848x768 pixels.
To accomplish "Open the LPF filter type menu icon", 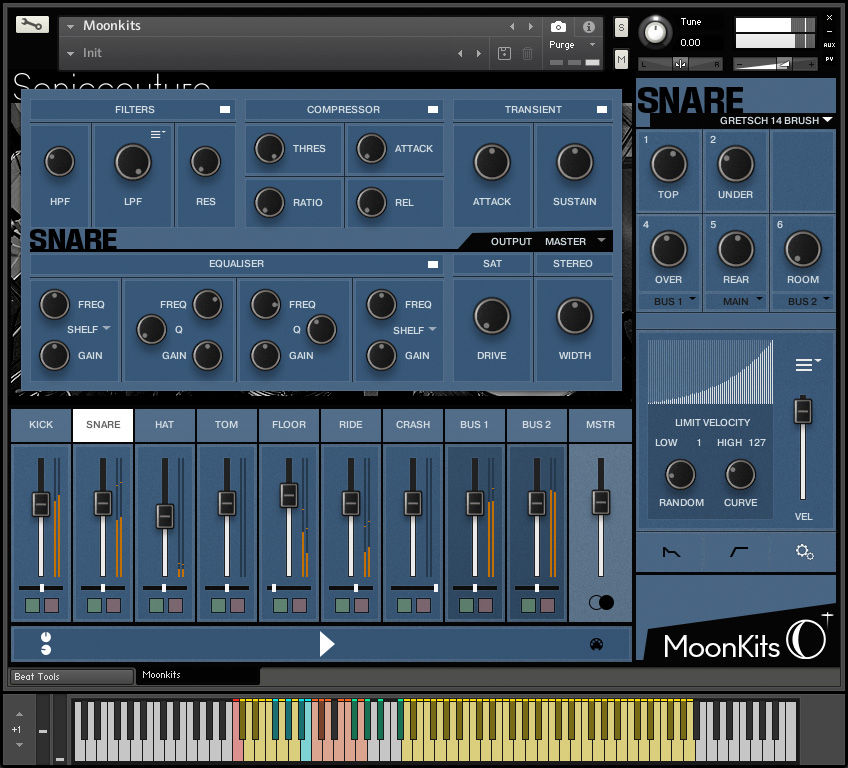I will click(x=157, y=134).
